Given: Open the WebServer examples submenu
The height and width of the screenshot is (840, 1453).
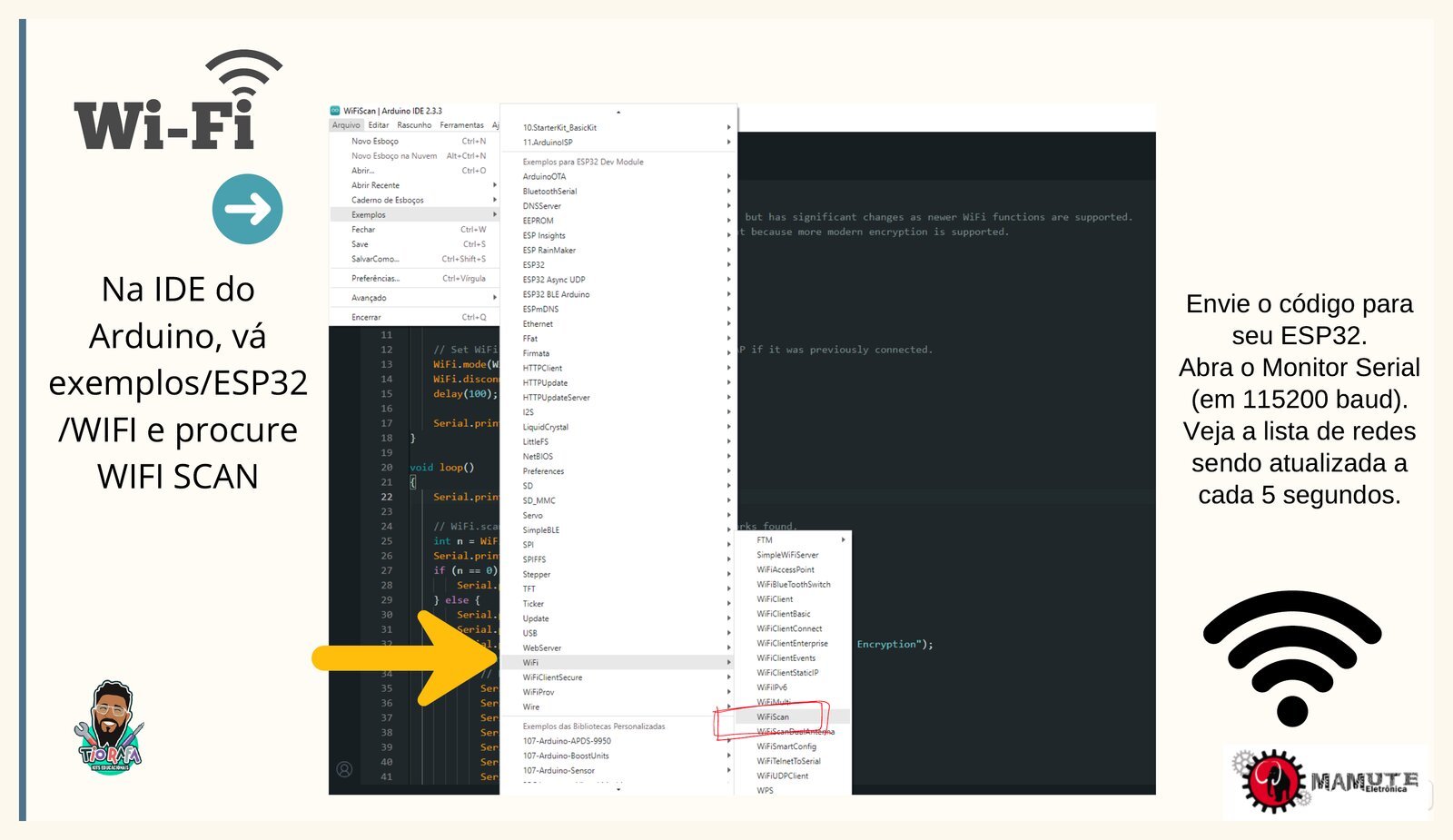Looking at the screenshot, I should (x=618, y=648).
